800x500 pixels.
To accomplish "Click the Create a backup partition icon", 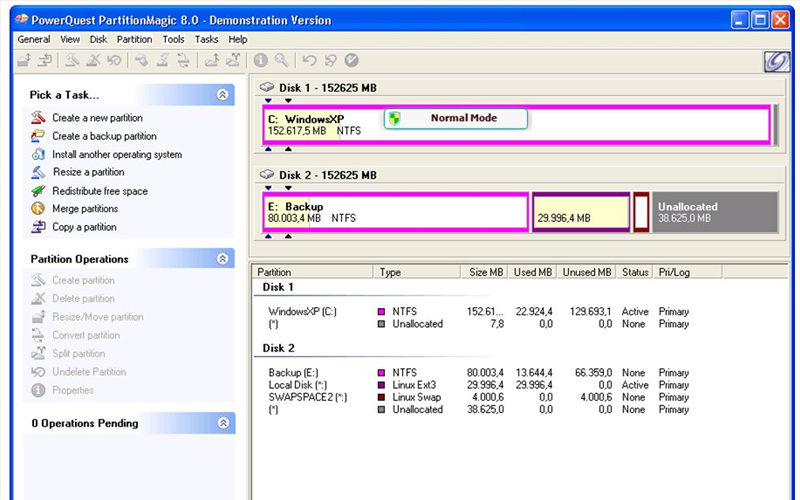I will [38, 136].
